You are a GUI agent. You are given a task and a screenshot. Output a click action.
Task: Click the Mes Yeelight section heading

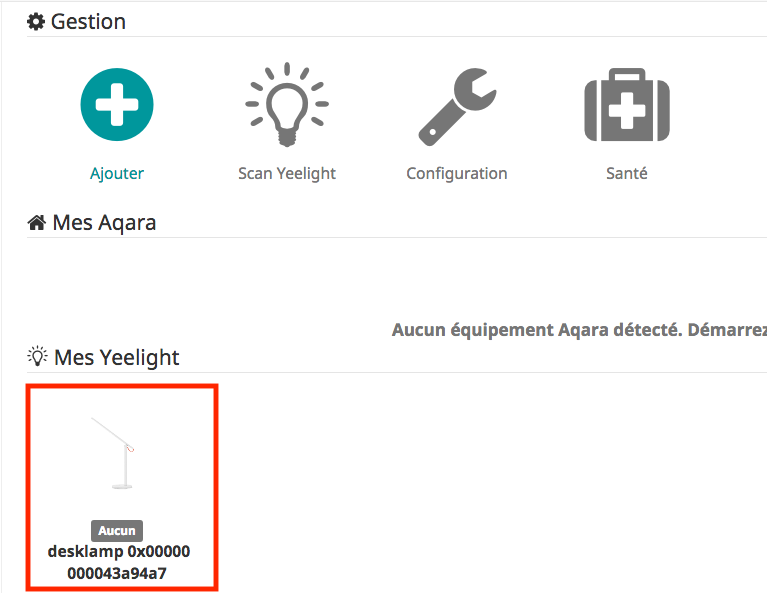pos(116,357)
